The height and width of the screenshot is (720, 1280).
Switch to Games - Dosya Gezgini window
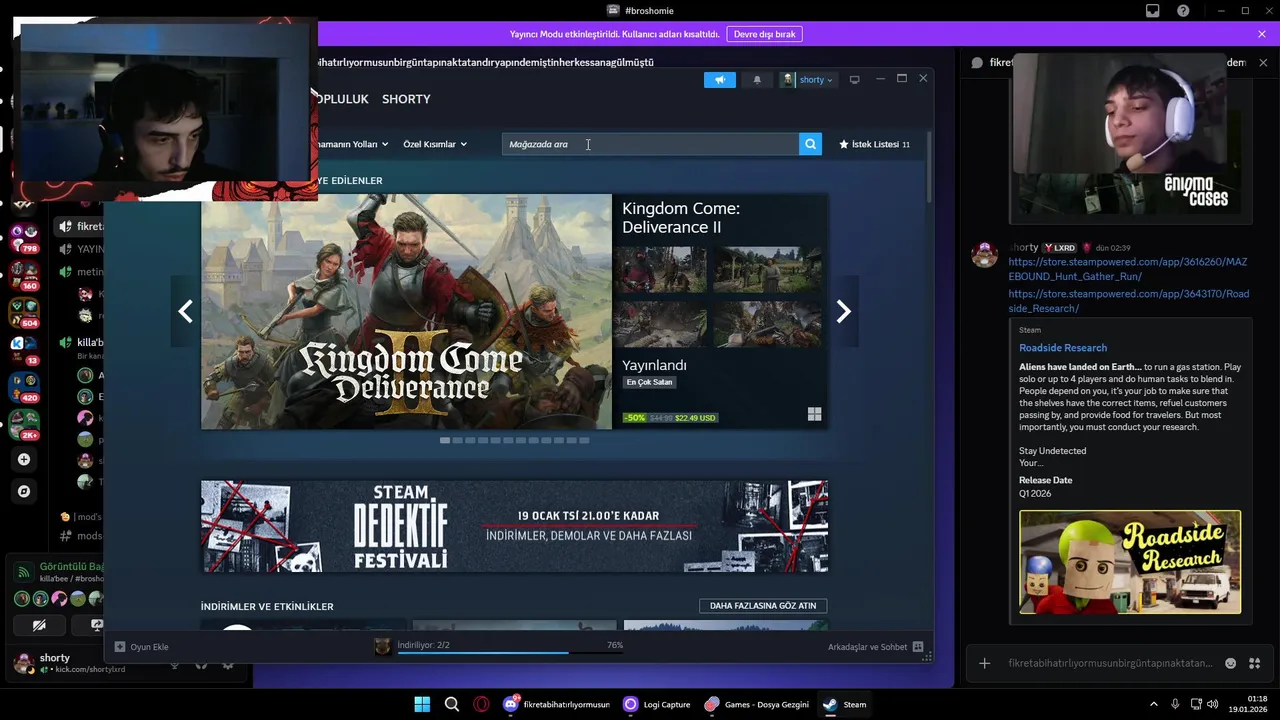point(757,704)
